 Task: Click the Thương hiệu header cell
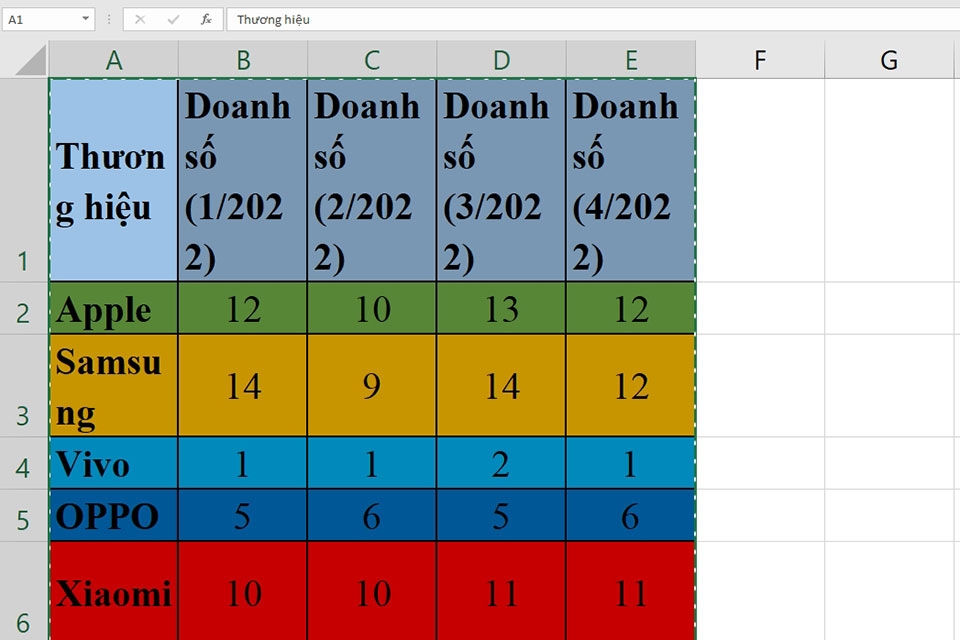click(114, 180)
